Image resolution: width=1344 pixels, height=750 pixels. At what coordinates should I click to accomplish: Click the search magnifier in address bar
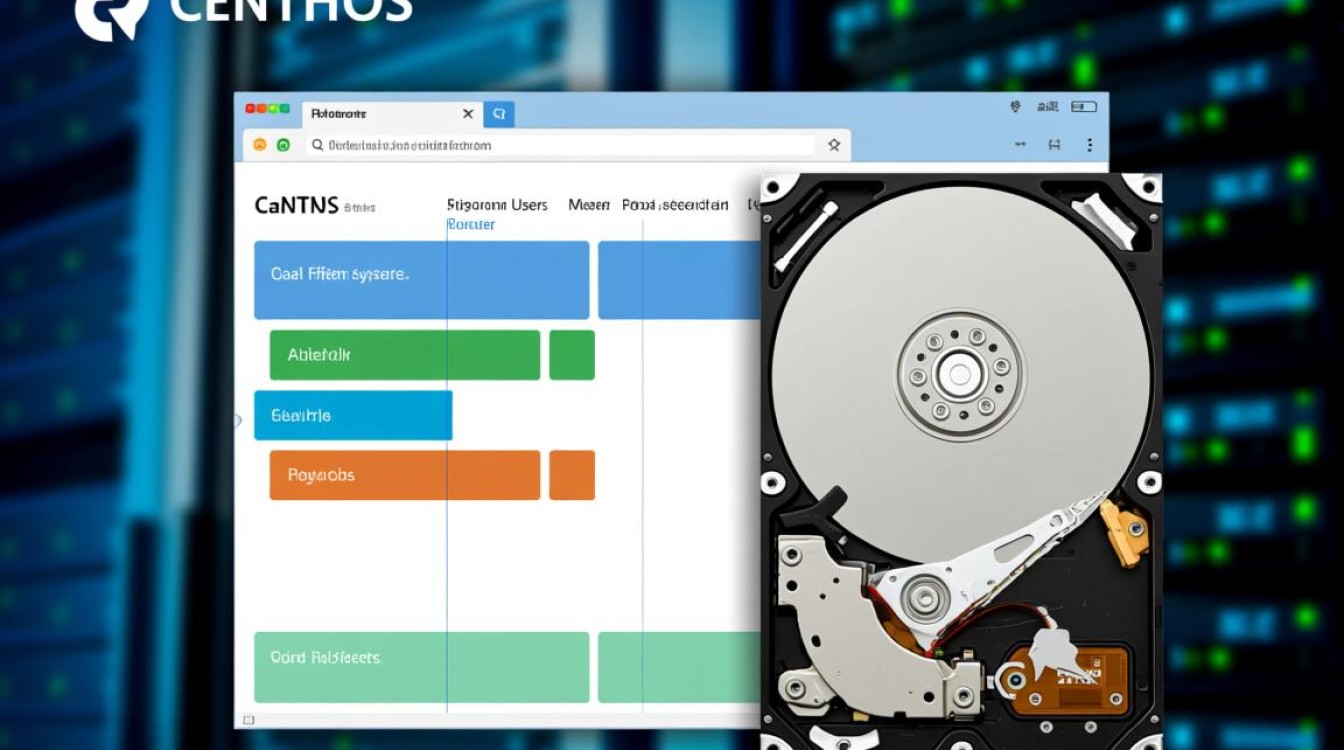pyautogui.click(x=318, y=145)
